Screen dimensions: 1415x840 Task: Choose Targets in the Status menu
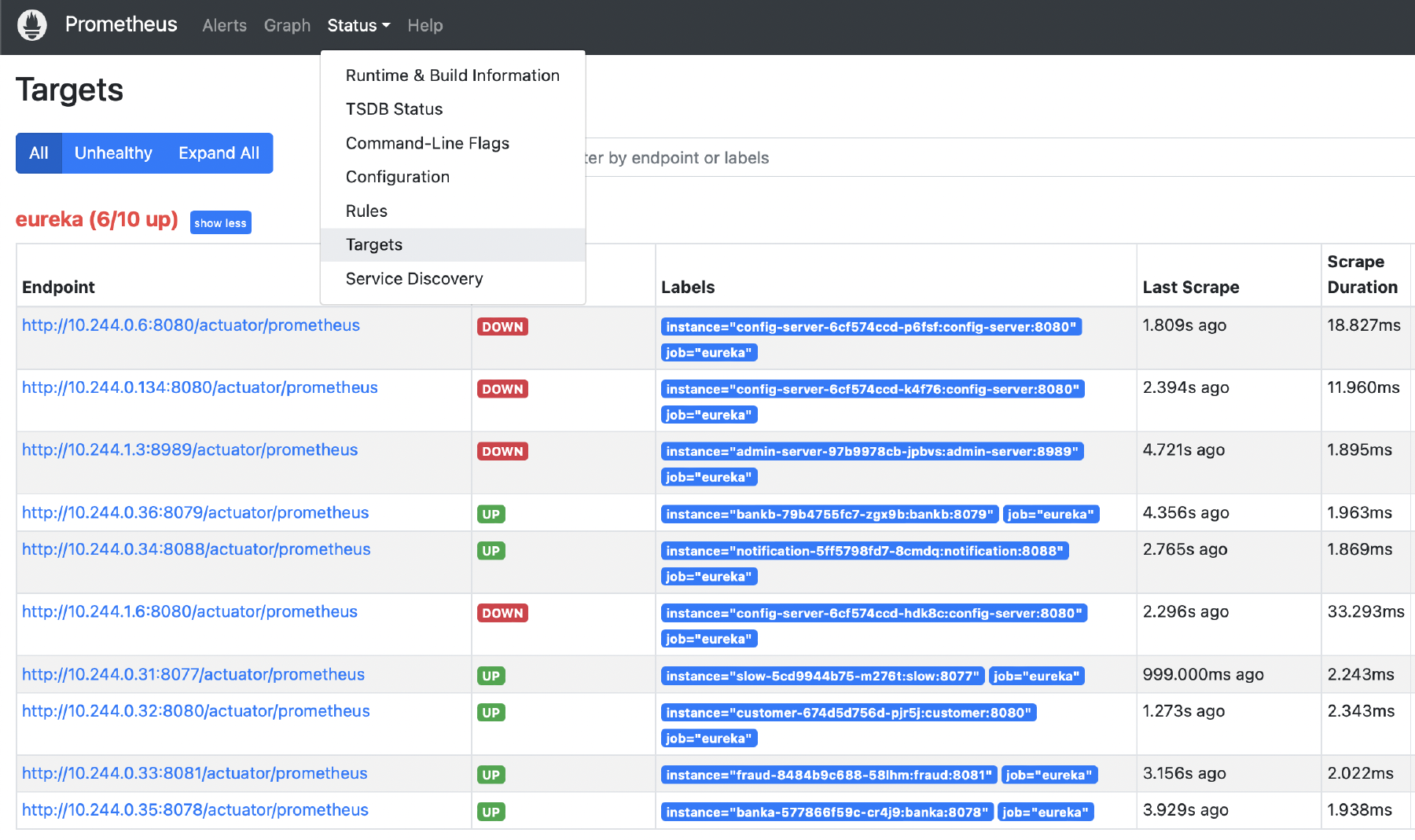click(453, 244)
